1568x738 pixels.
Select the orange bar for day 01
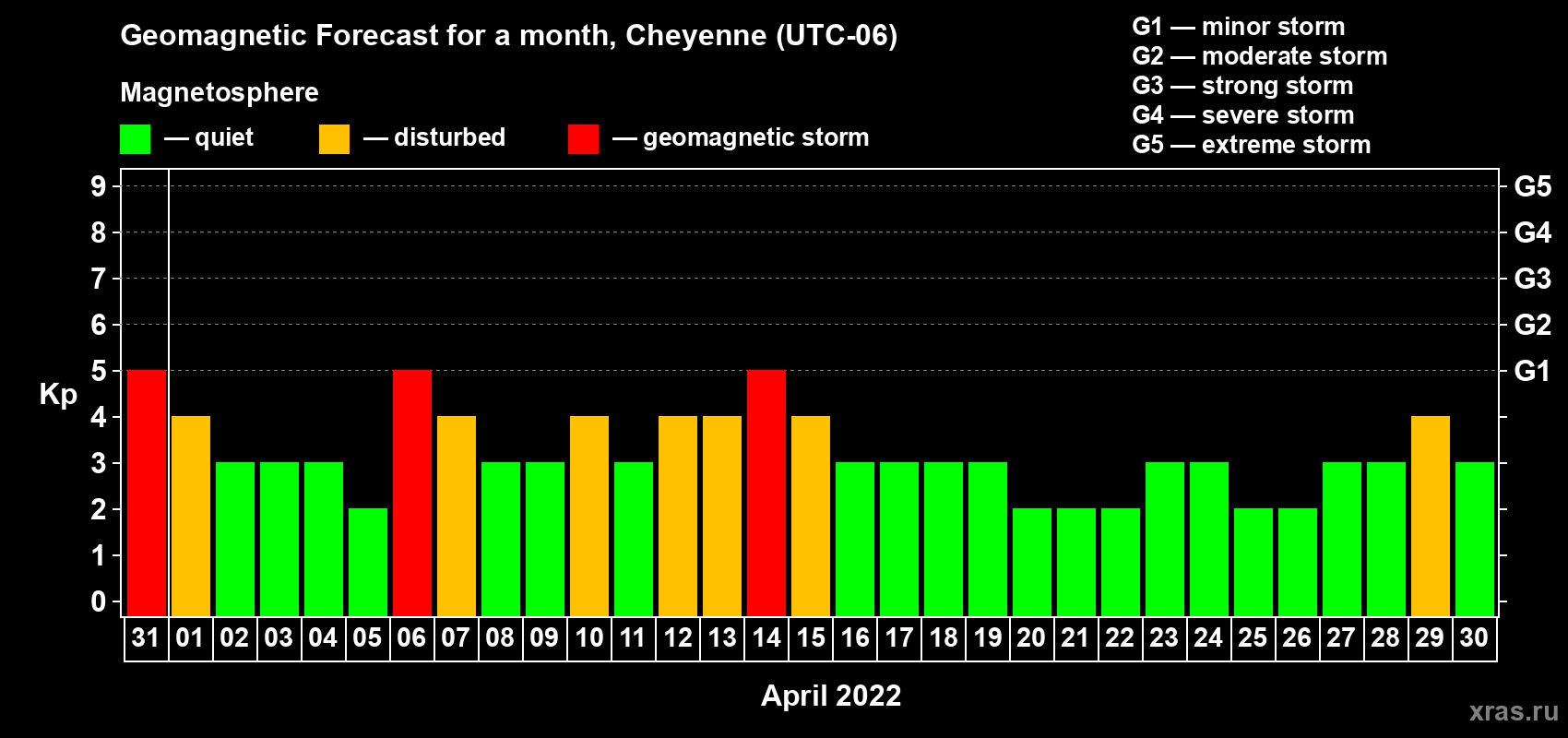(191, 516)
